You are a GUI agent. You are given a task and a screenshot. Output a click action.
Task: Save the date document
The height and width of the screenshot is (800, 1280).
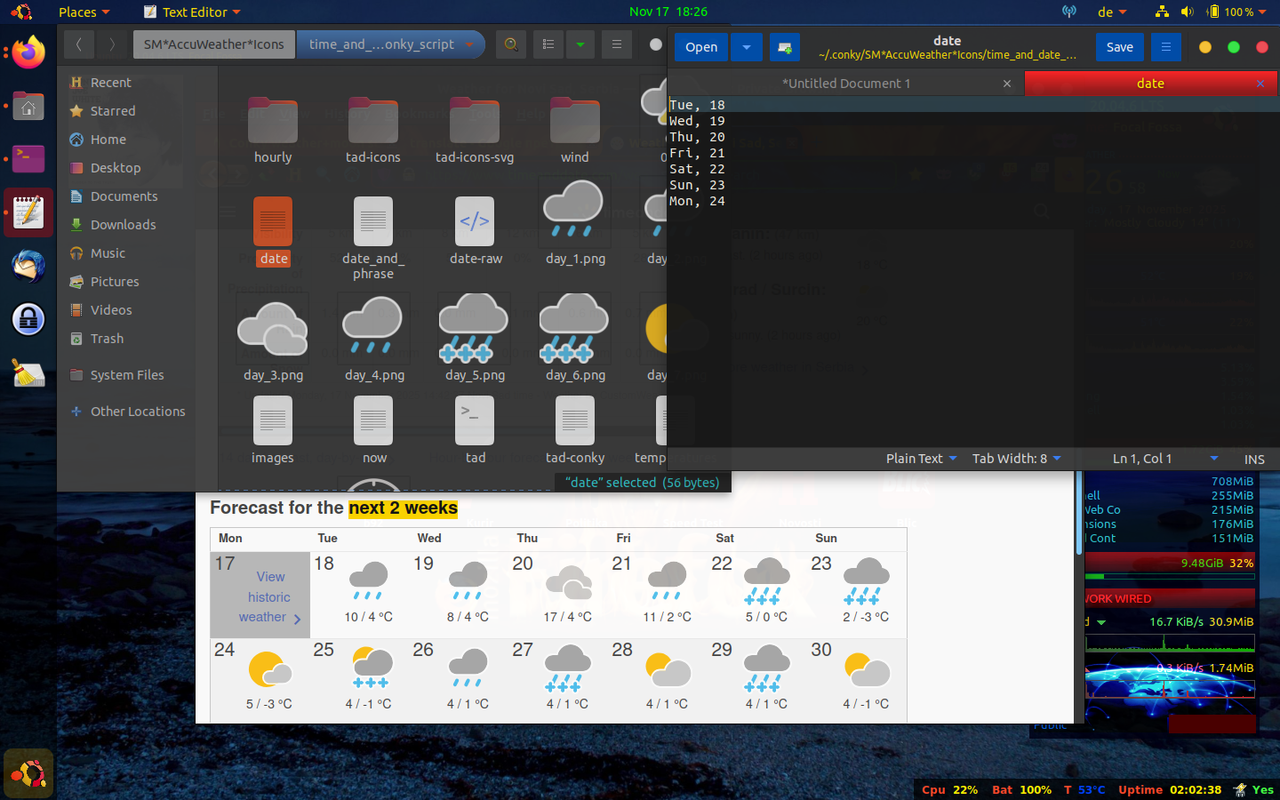tap(1120, 47)
